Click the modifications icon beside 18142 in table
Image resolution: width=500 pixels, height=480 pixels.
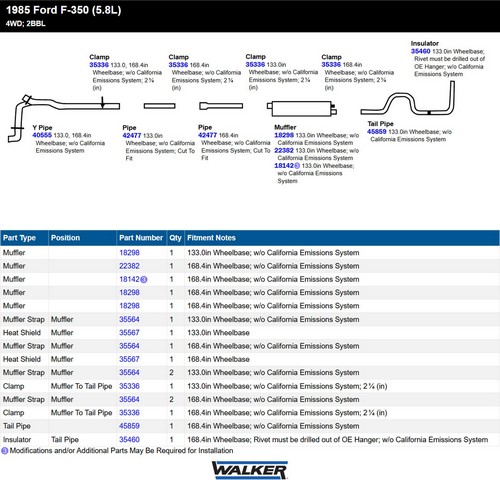[144, 280]
